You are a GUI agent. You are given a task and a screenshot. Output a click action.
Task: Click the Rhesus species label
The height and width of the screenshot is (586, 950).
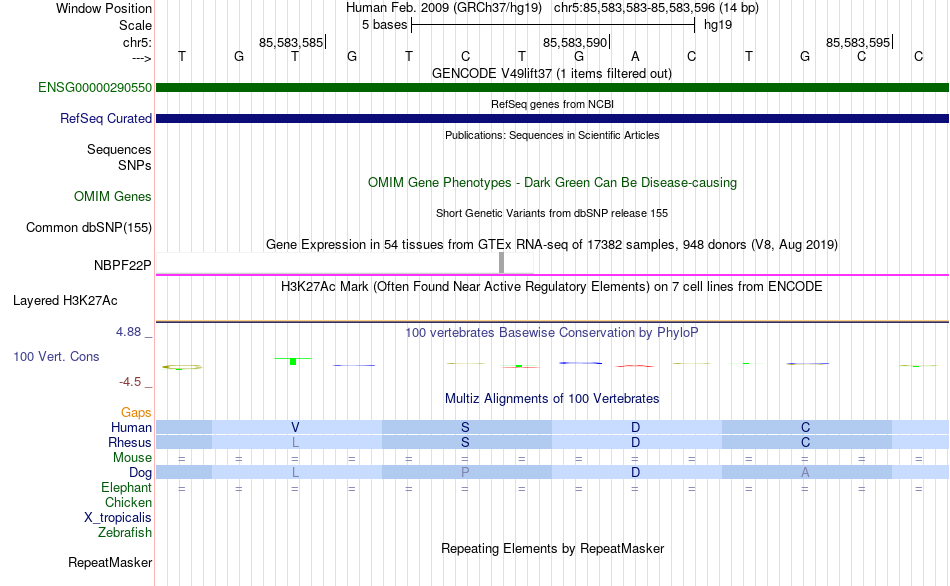(x=130, y=442)
